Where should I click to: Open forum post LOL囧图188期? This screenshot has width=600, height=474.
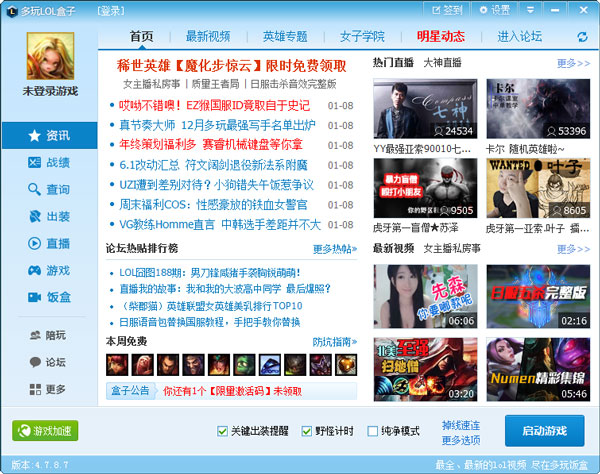tap(210, 273)
